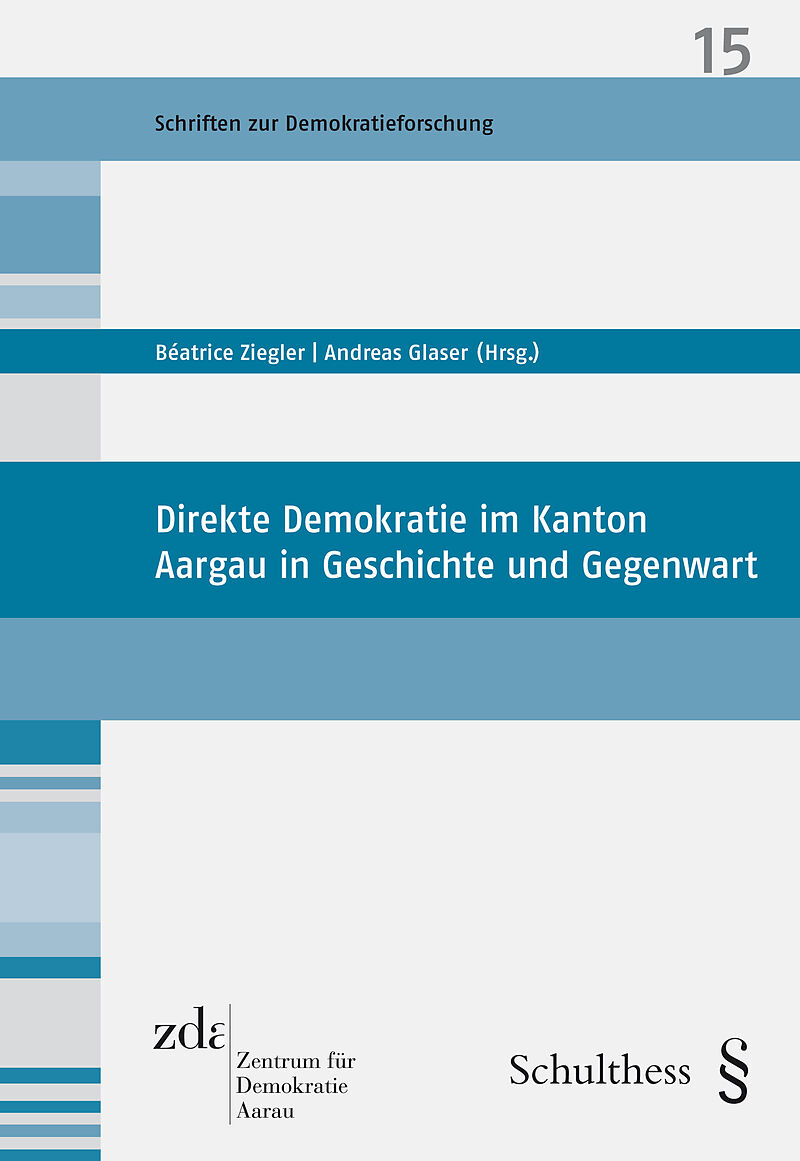Click the Schulthess paragraph symbol (§)

[x=733, y=1070]
